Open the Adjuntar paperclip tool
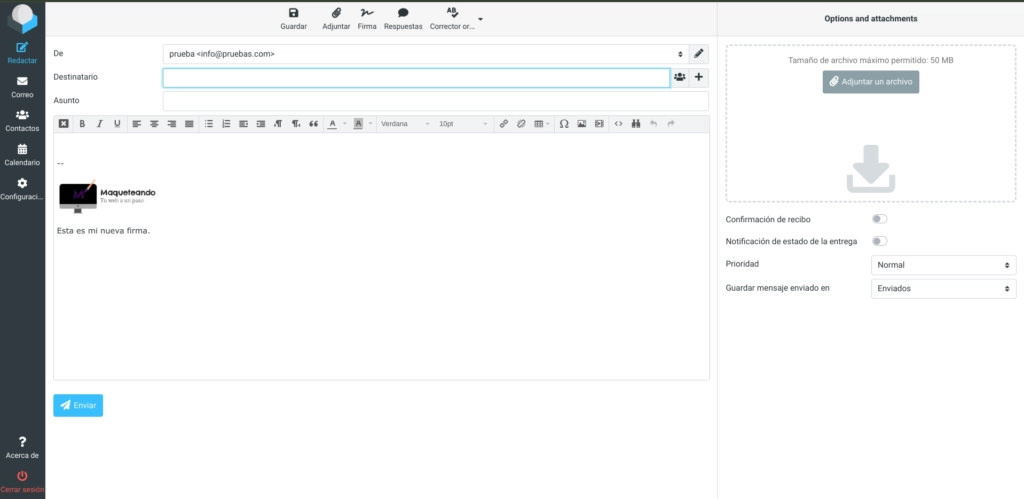The height and width of the screenshot is (499, 1024). tap(336, 18)
